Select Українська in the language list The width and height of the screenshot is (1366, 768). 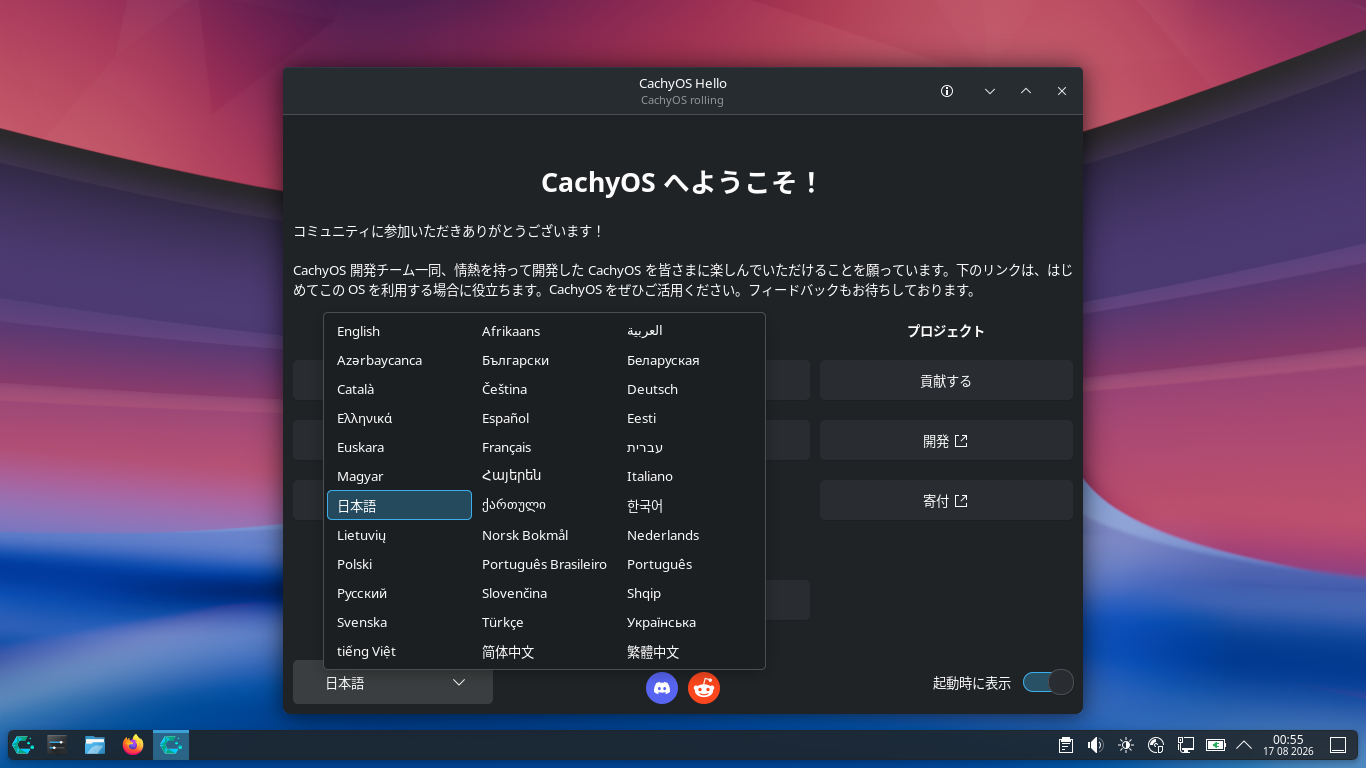[x=689, y=622]
